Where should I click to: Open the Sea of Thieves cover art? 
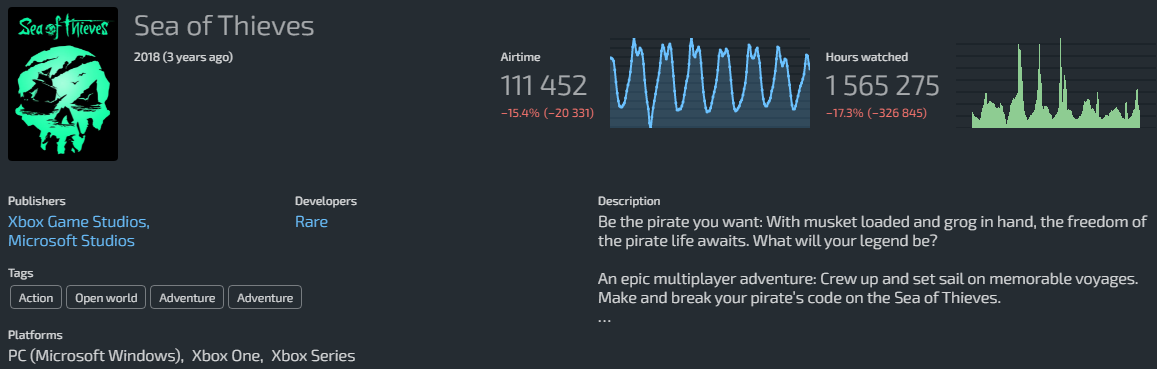pos(63,83)
